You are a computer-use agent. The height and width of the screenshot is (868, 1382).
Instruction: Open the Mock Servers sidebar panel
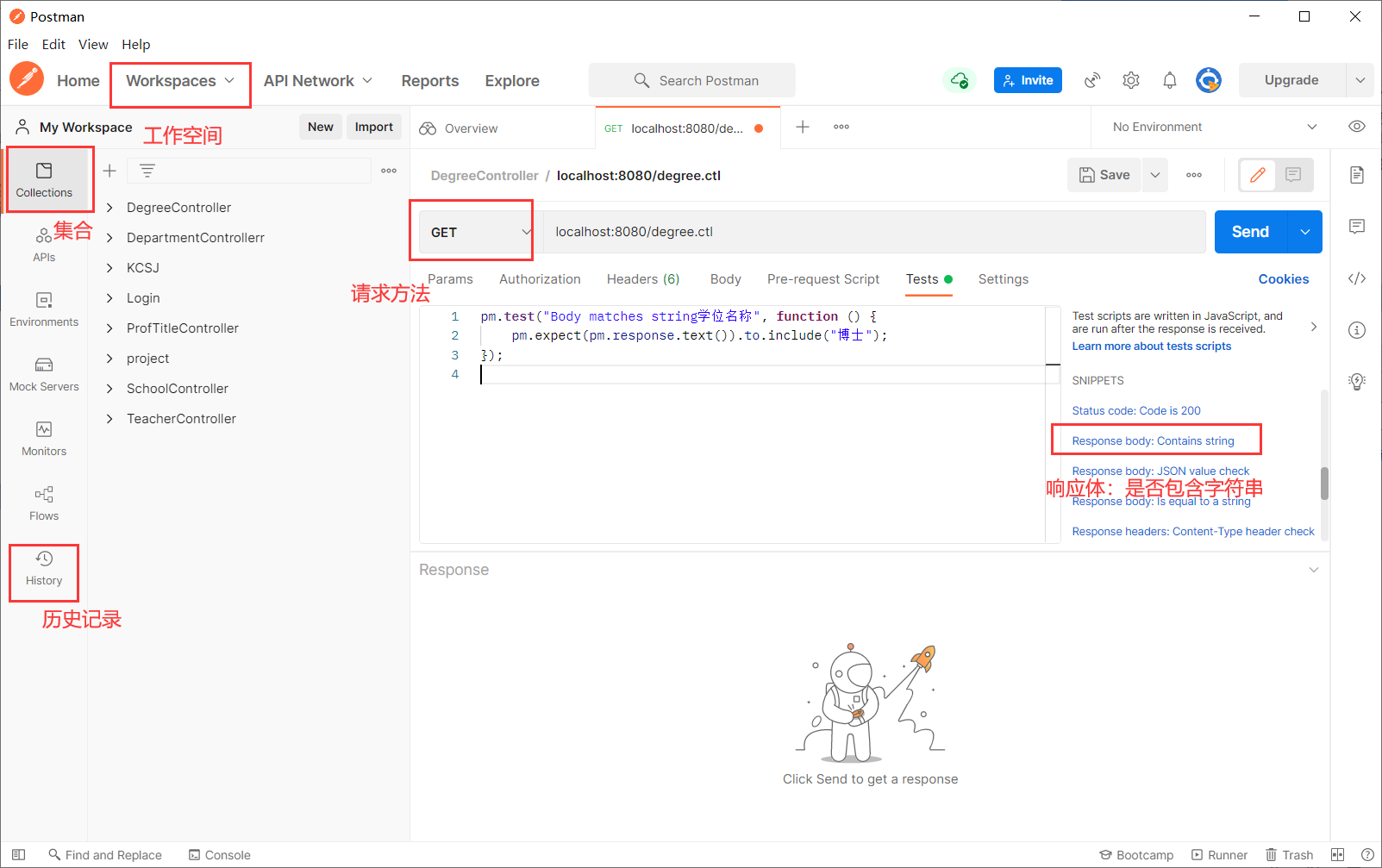point(44,375)
